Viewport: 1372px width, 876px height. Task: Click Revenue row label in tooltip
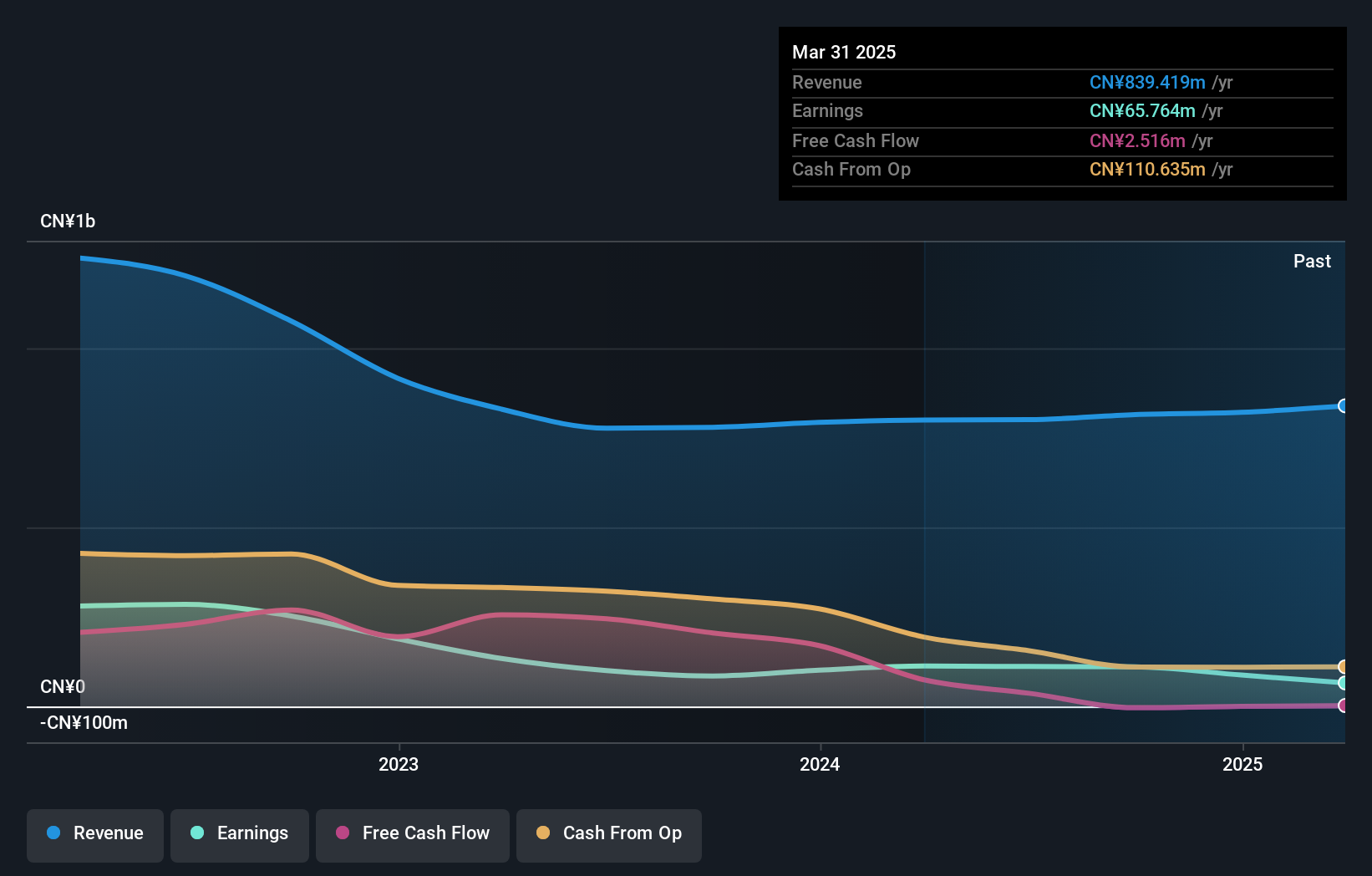827,82
